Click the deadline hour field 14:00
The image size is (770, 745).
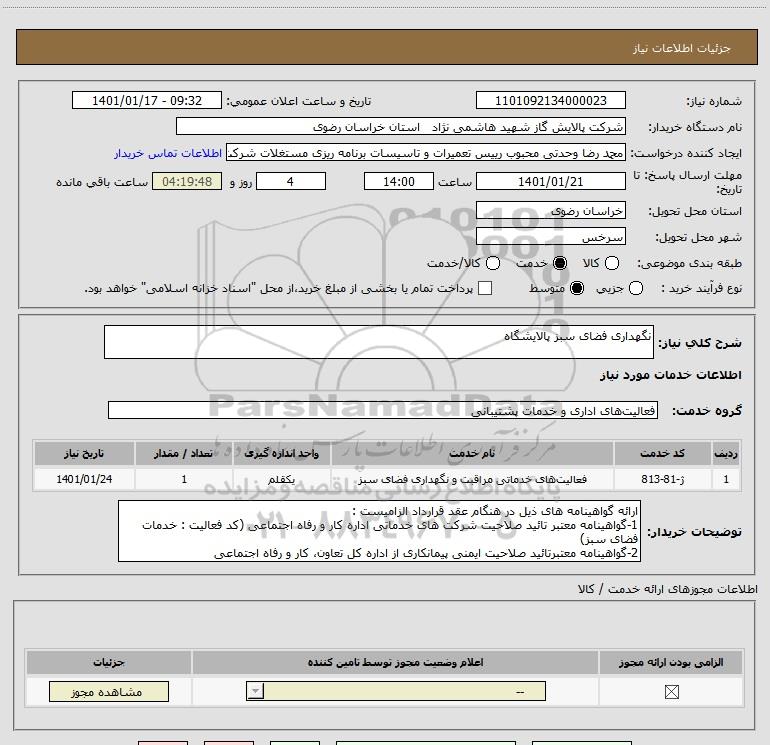(399, 181)
